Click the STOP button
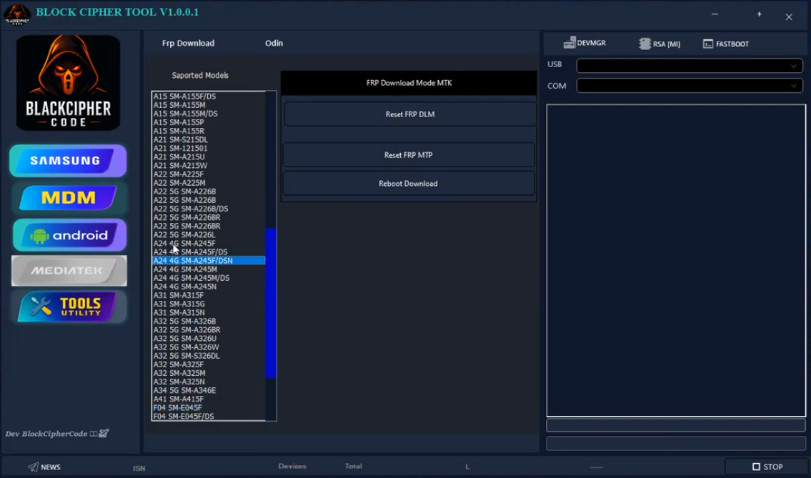 tap(767, 467)
